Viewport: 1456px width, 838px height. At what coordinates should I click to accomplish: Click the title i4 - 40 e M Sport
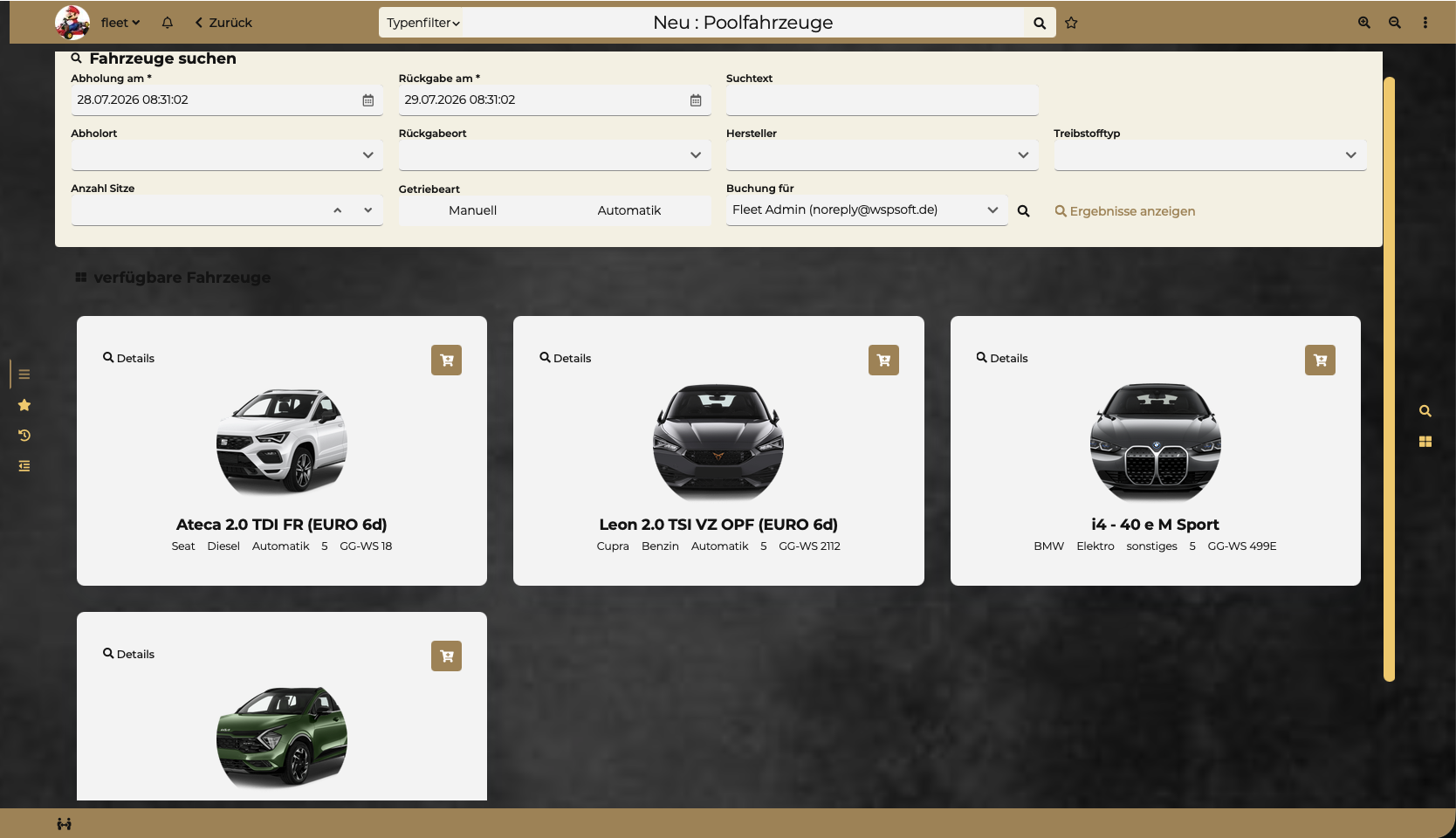click(x=1156, y=525)
